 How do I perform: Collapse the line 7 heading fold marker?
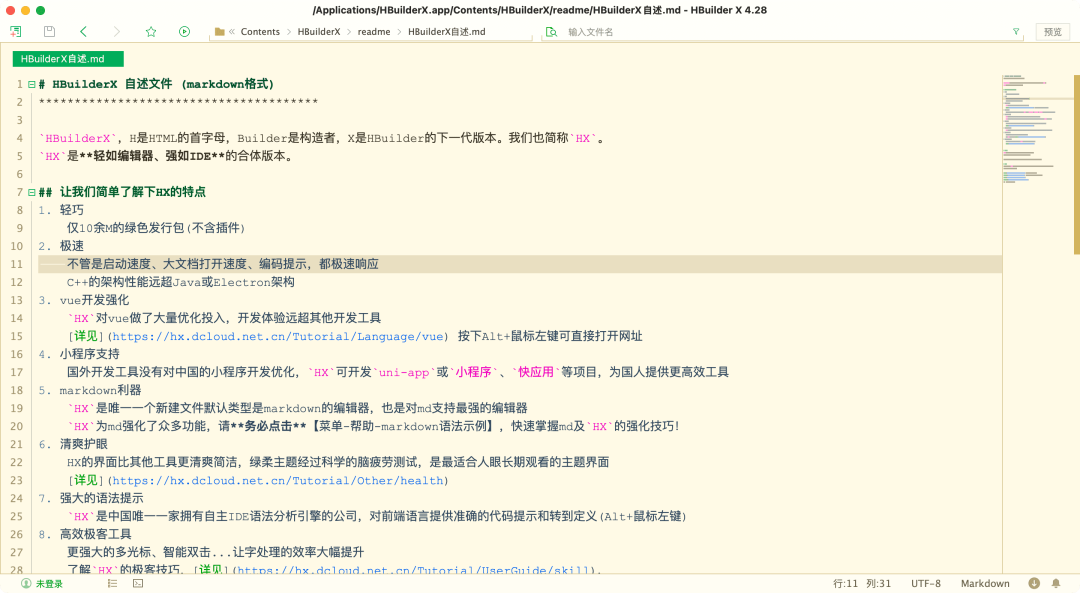point(32,192)
